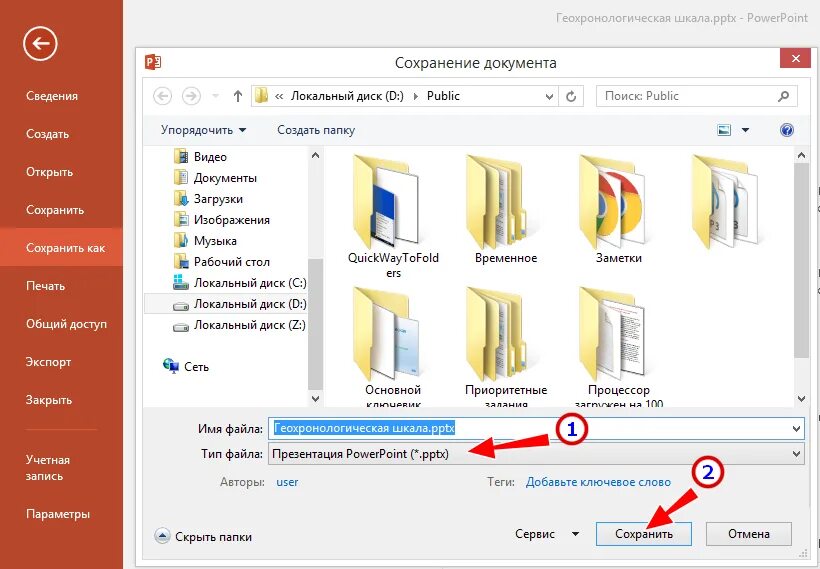Refresh the Public folder view

(571, 96)
